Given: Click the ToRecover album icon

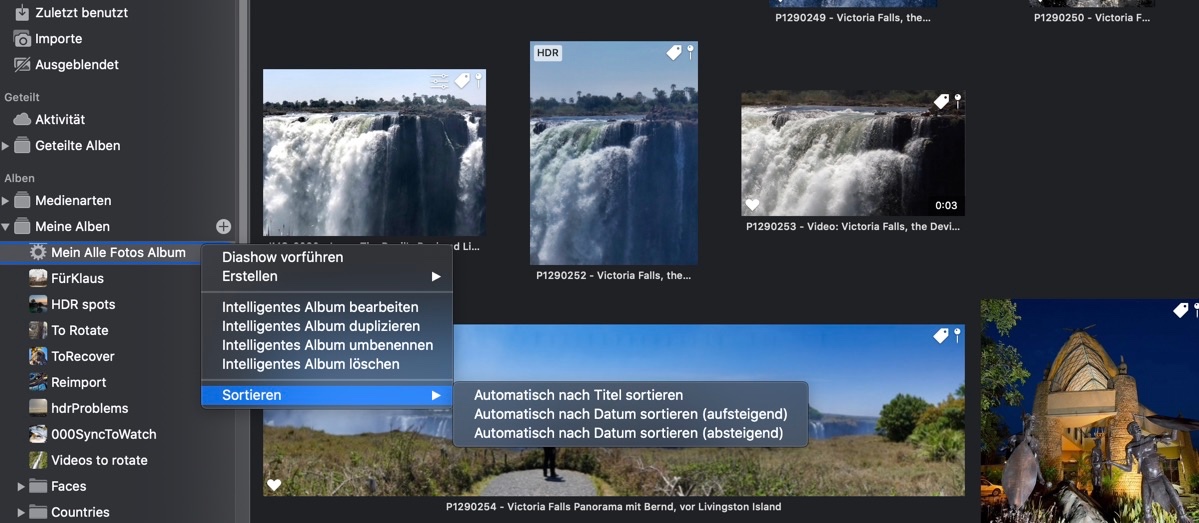Looking at the screenshot, I should click(38, 356).
